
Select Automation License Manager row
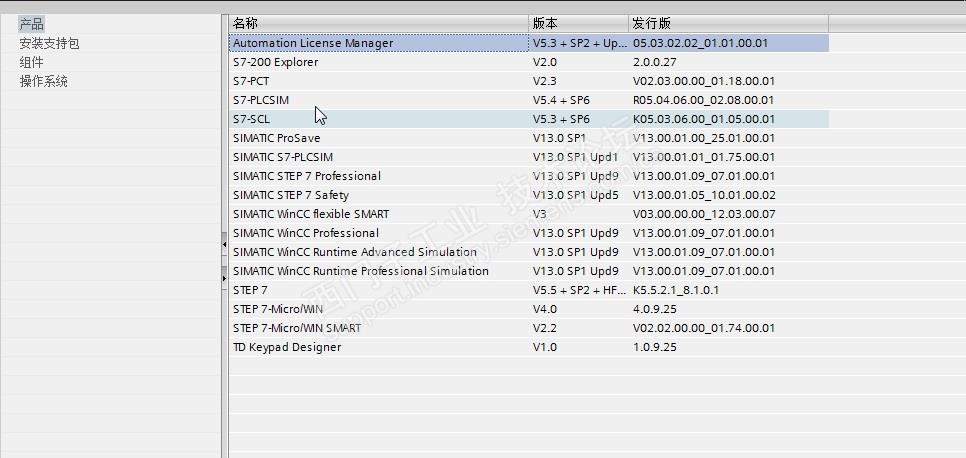pos(313,43)
